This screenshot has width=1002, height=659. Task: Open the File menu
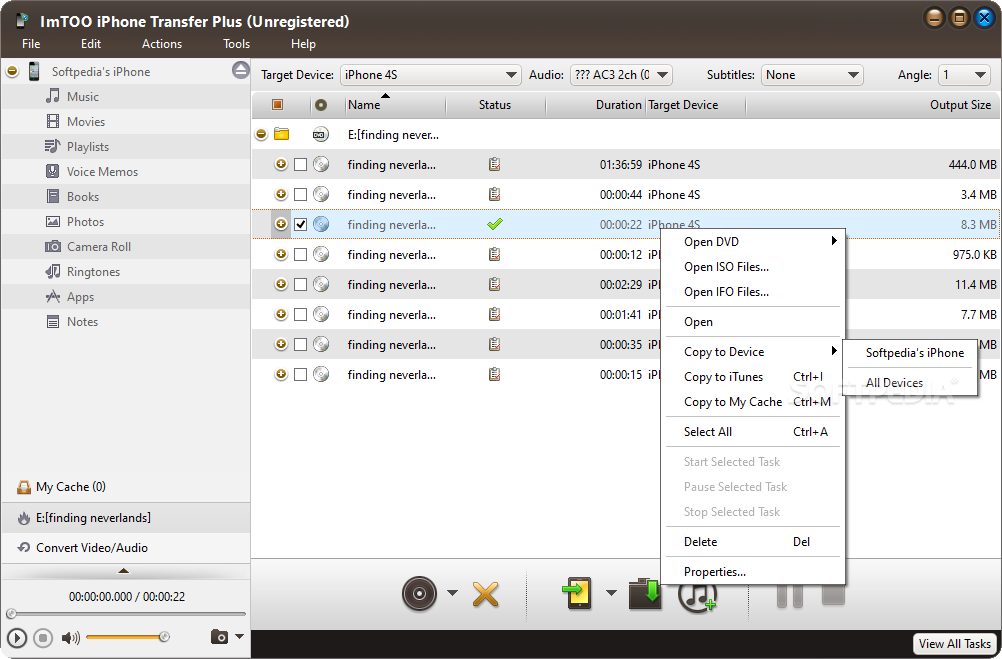click(x=31, y=44)
